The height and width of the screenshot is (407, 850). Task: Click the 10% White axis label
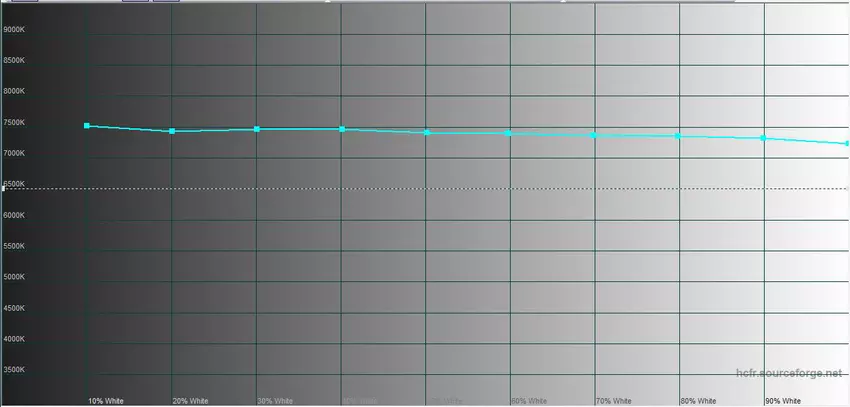pyautogui.click(x=106, y=400)
